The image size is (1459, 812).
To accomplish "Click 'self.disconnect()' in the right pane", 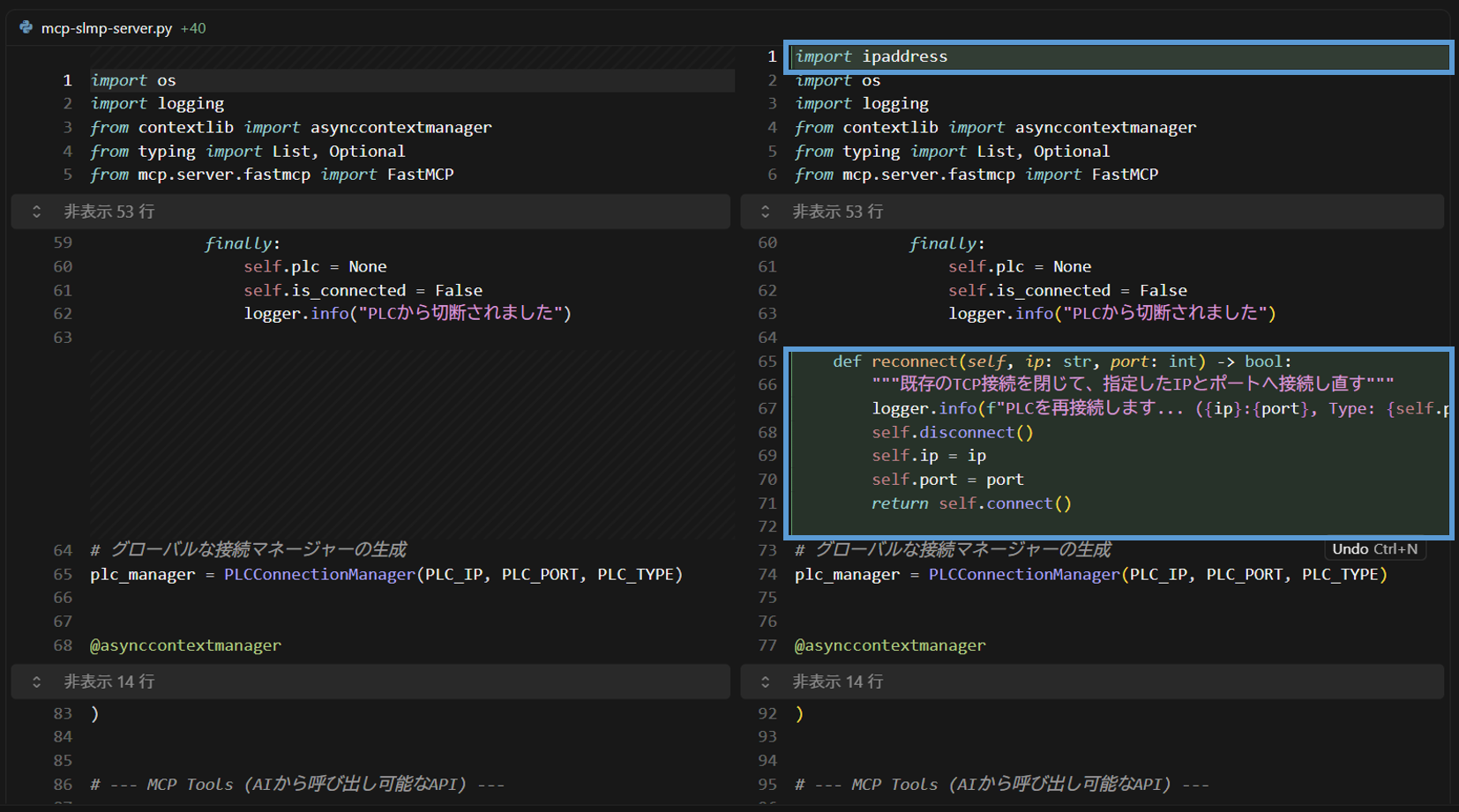I will point(953,433).
